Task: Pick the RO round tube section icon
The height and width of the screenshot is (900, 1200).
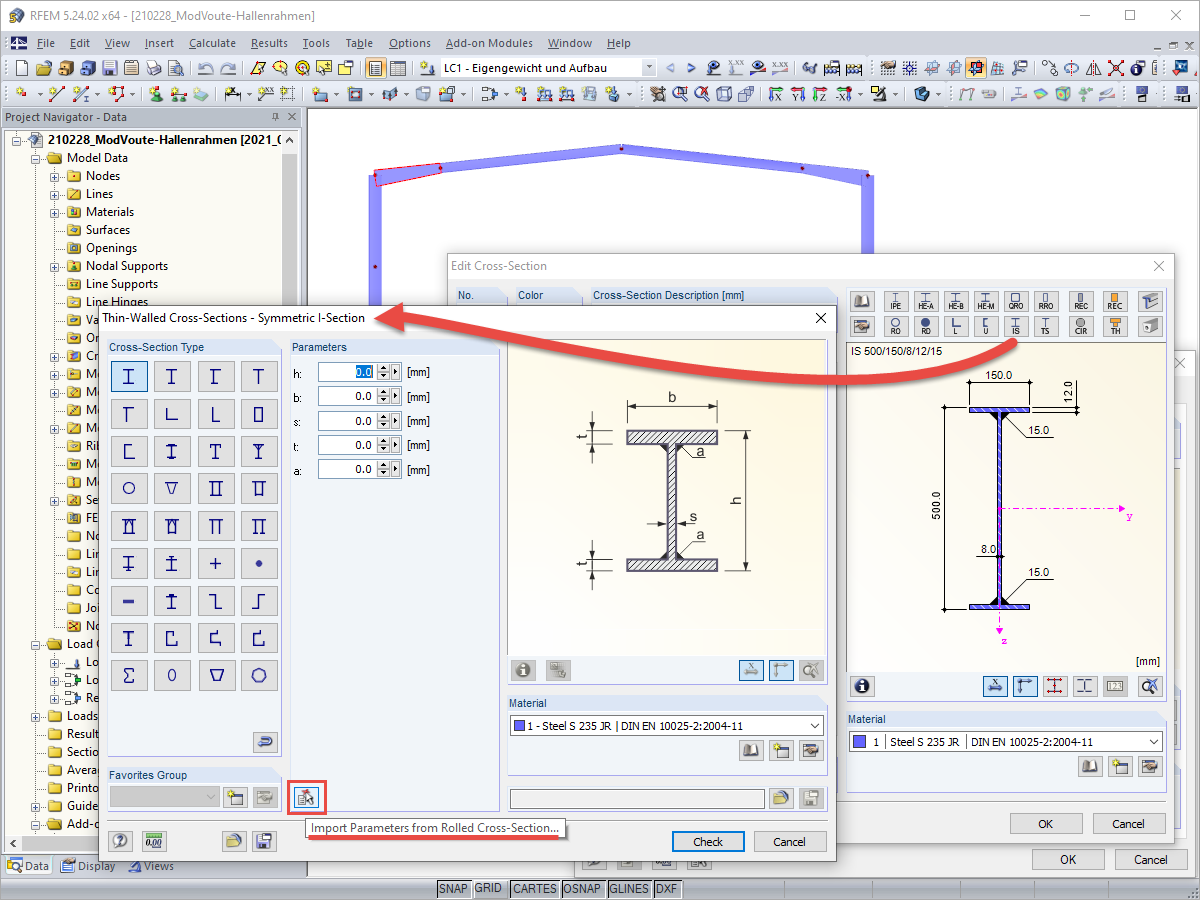Action: 896,326
